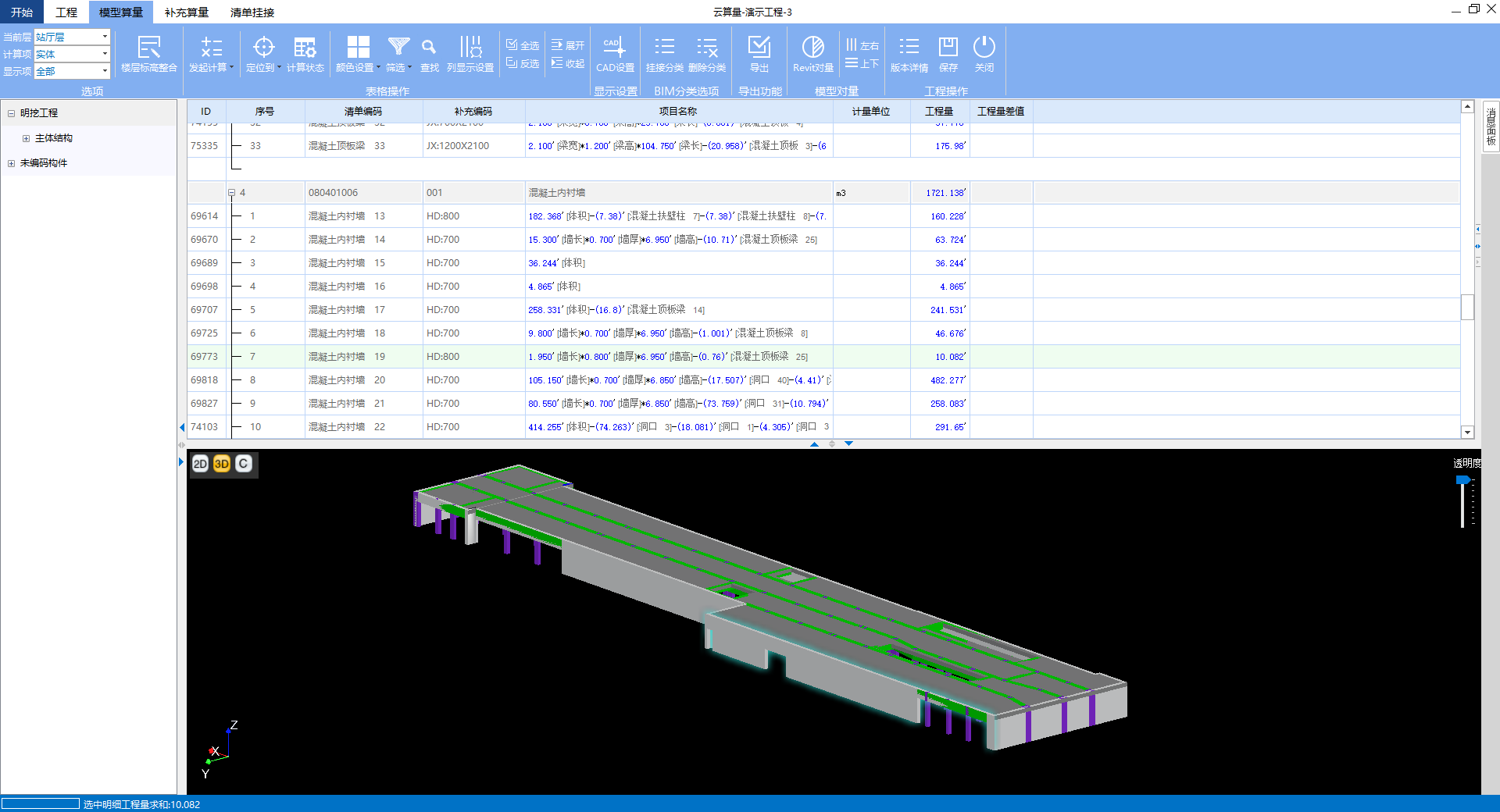Open the 清单挂接 ribbon tab
Screen dimensions: 1500x812
click(252, 12)
